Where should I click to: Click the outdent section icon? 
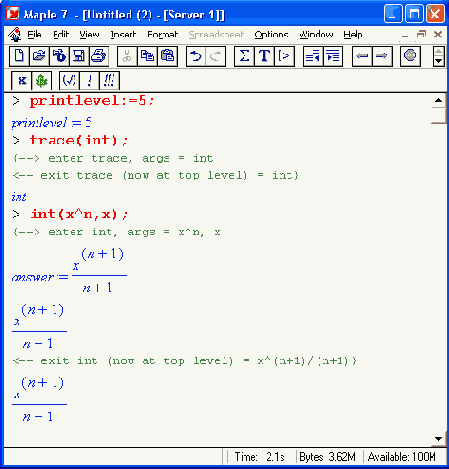tap(313, 56)
